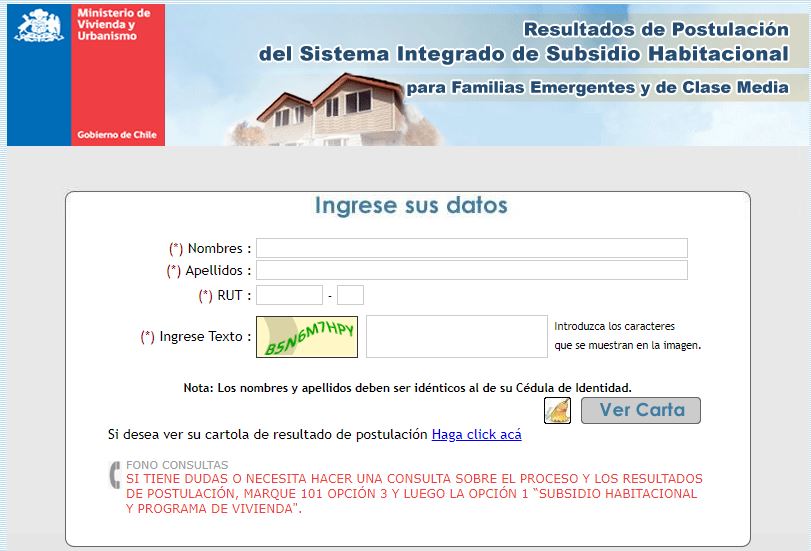Image resolution: width=811 pixels, height=551 pixels.
Task: Focus the Nombres text field
Action: pos(471,248)
